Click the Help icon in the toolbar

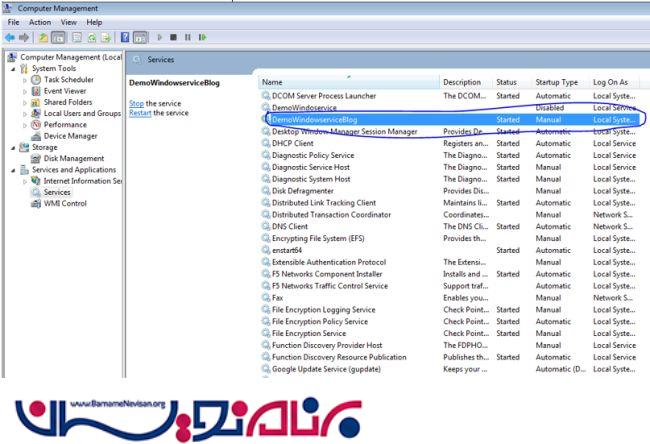(x=126, y=37)
